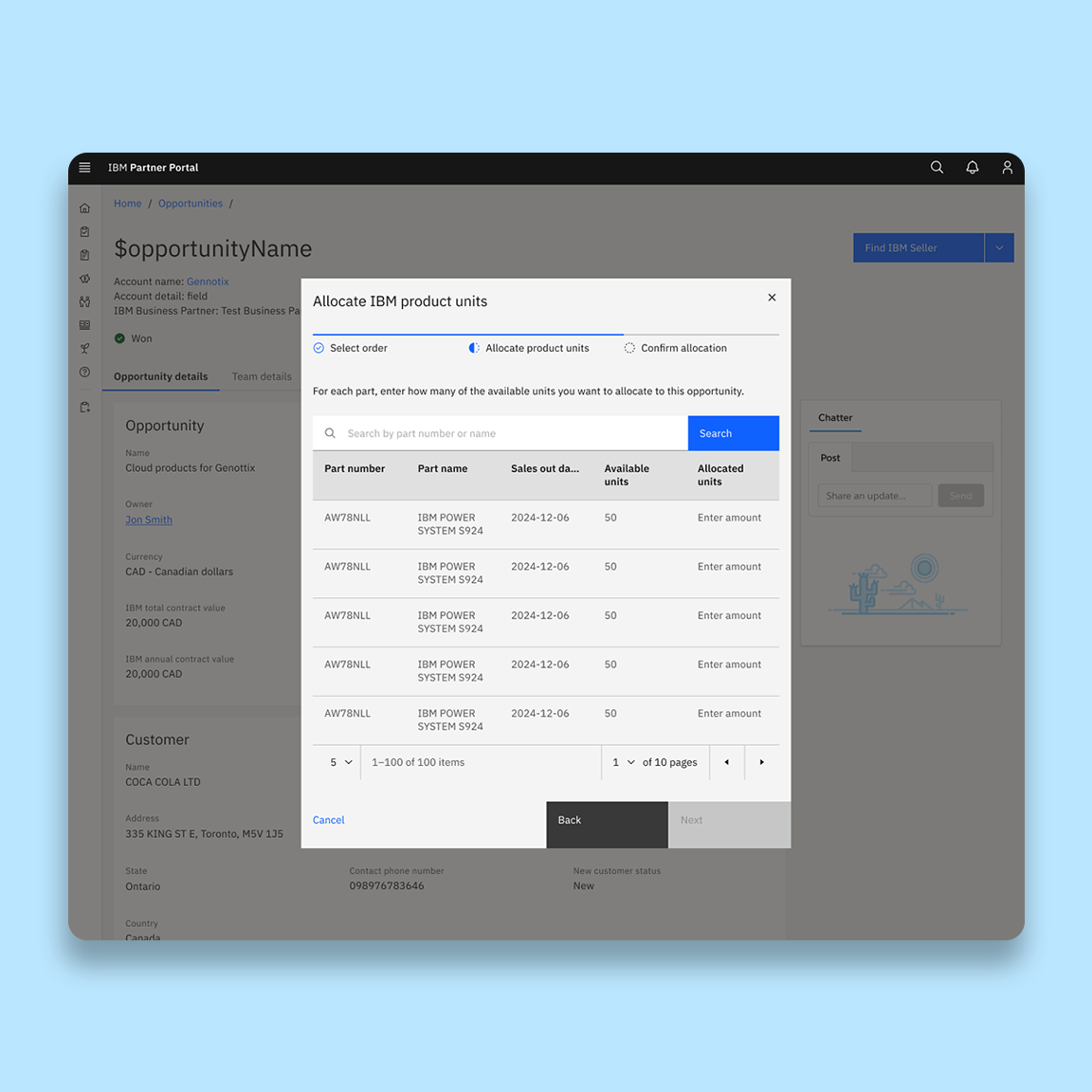1092x1092 pixels.
Task: Go to previous page of table
Action: [x=727, y=762]
